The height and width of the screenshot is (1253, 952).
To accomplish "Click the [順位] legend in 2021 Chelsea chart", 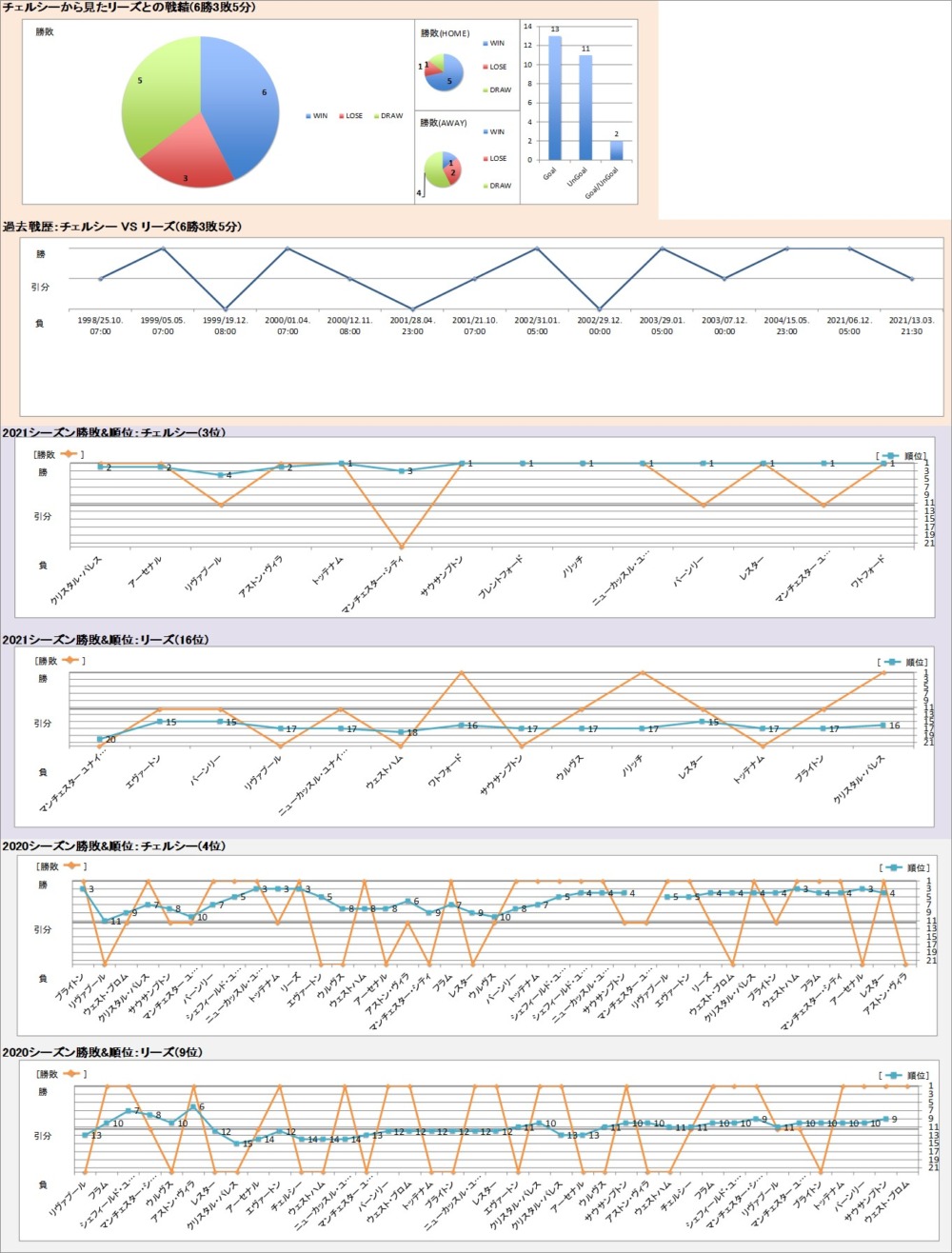I will point(902,456).
